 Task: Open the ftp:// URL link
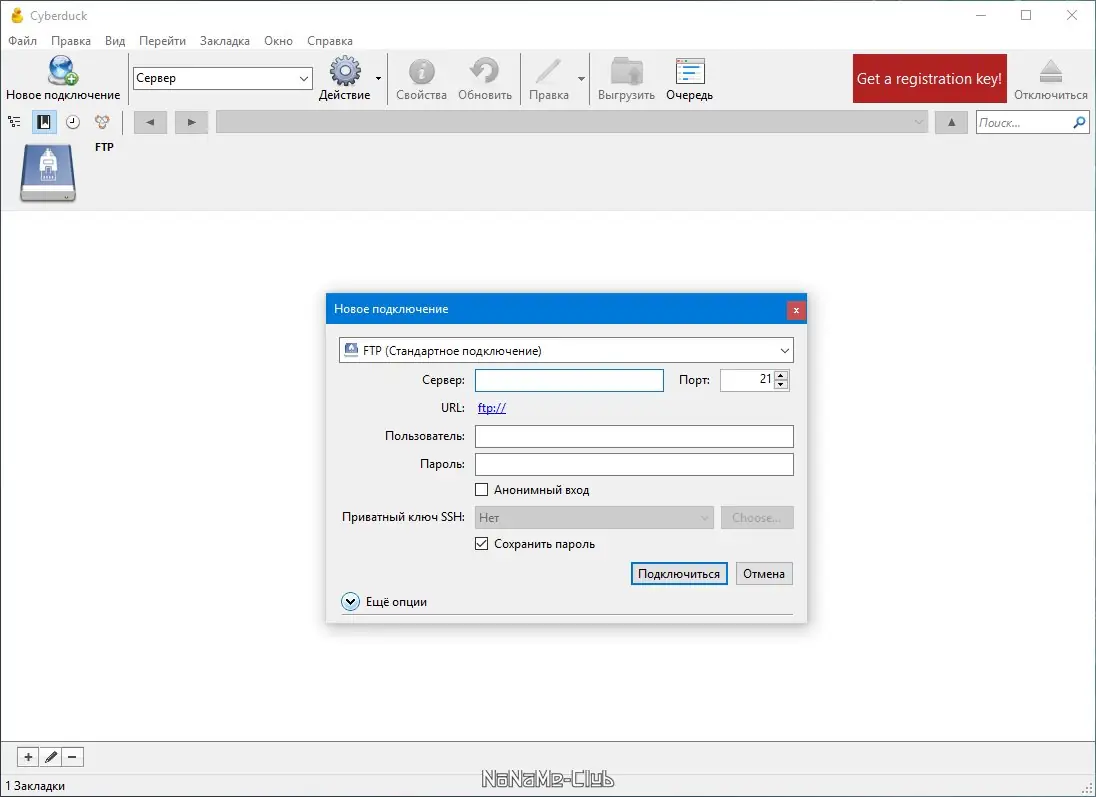491,408
